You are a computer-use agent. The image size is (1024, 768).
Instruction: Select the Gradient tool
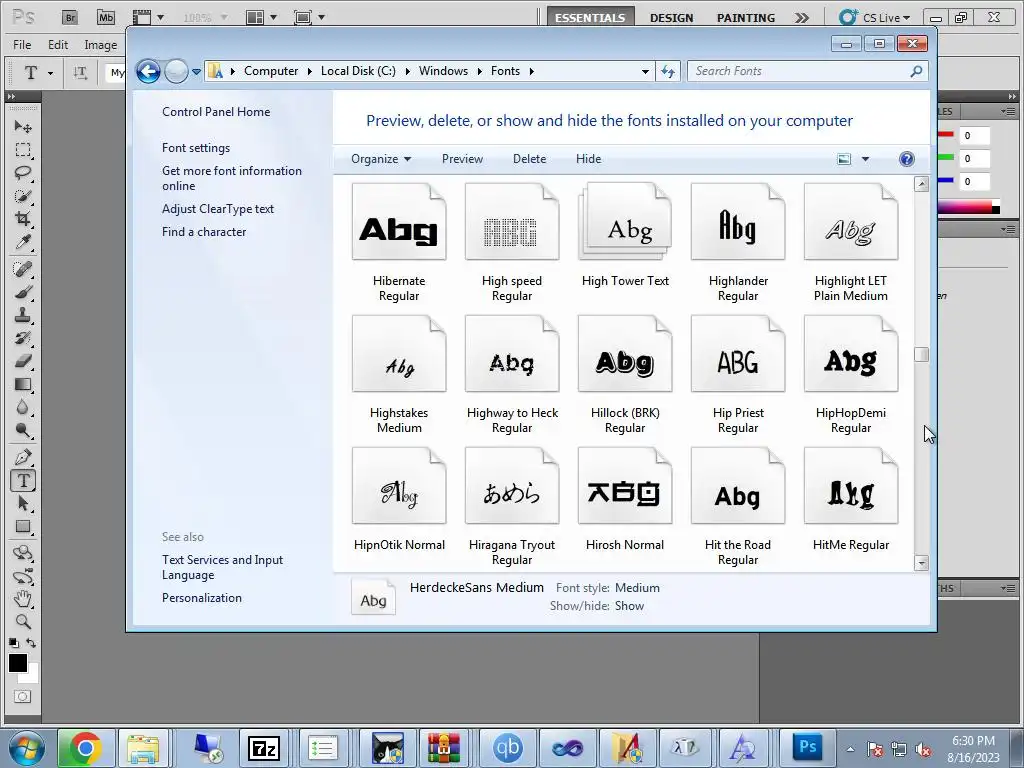coord(23,384)
